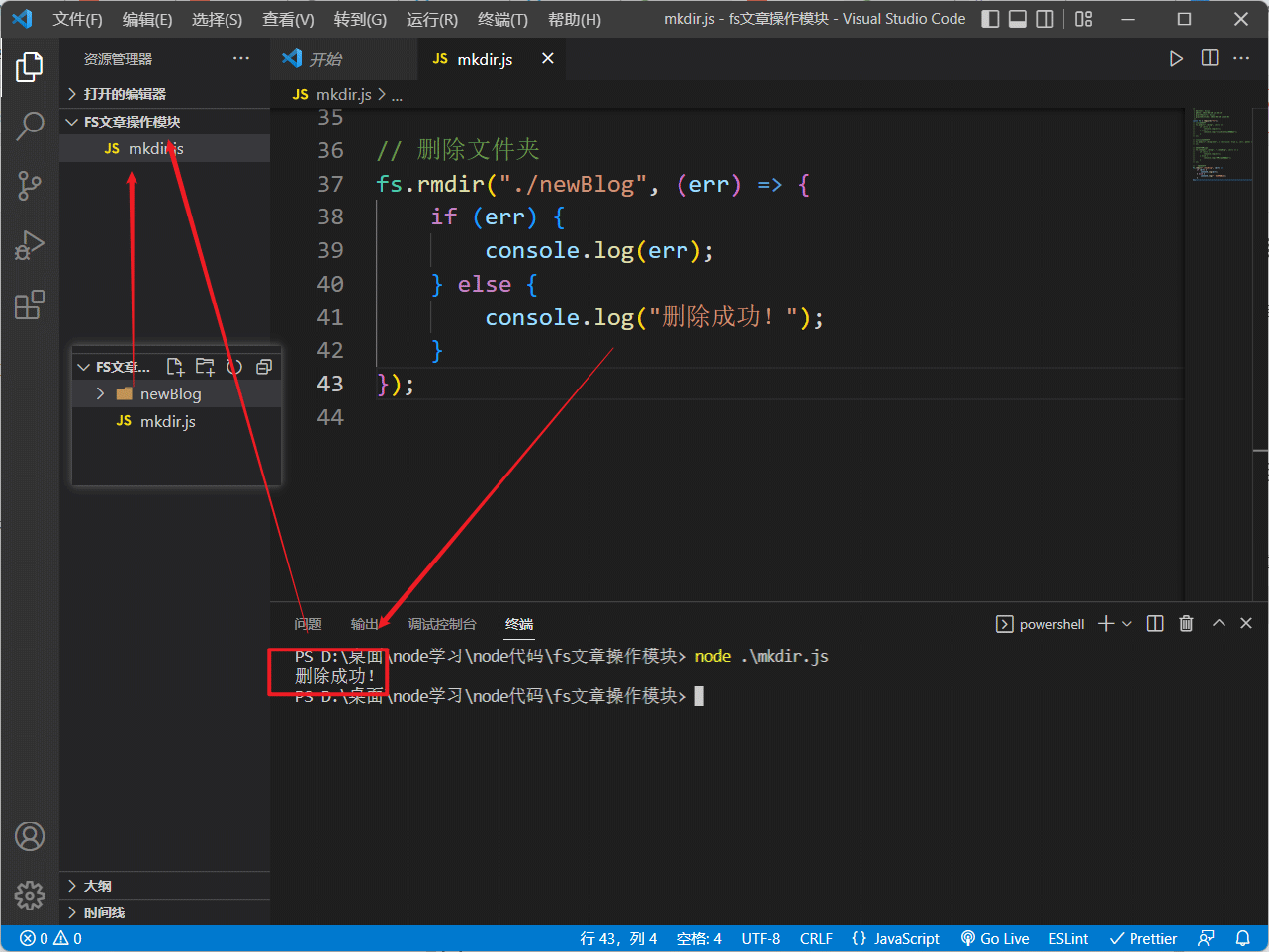Close the terminal panel
The height and width of the screenshot is (952, 1269).
tap(1246, 623)
